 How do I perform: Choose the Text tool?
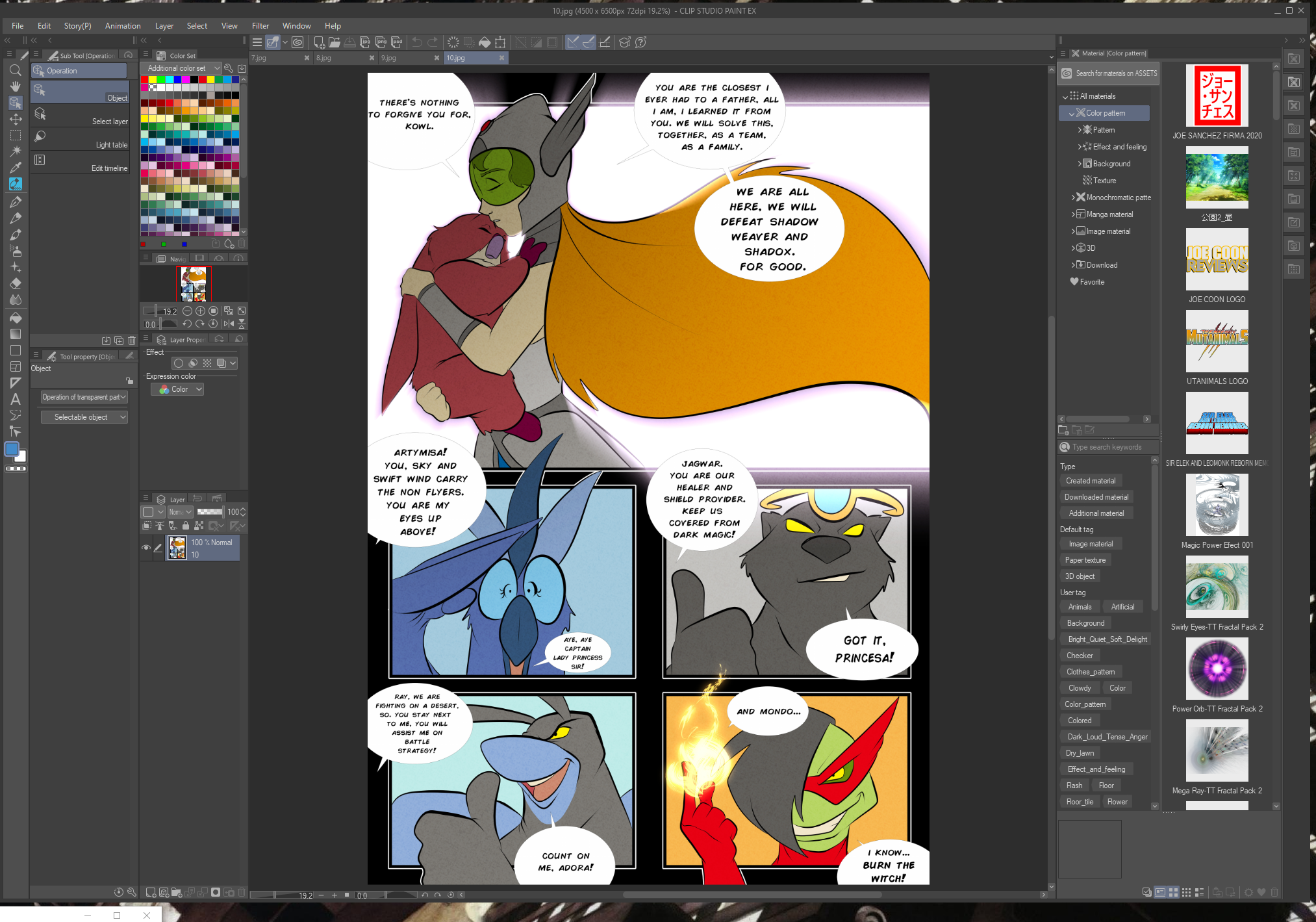point(16,399)
